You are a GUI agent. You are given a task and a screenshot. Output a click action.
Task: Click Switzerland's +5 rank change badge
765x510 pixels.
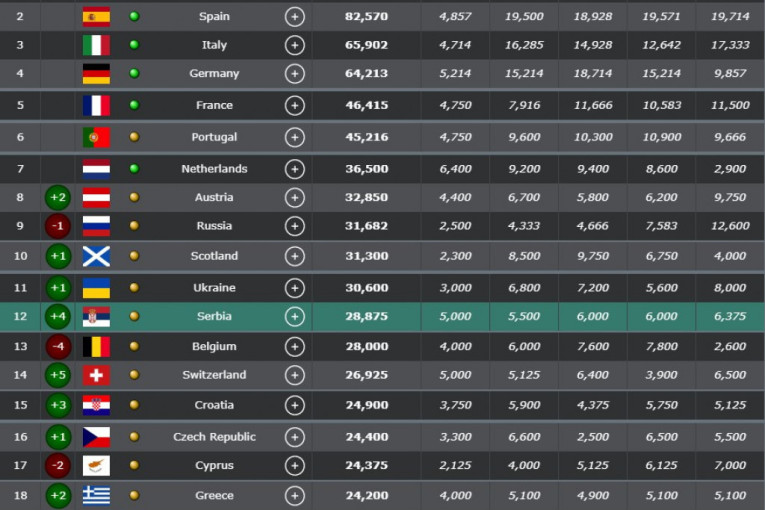point(58,375)
